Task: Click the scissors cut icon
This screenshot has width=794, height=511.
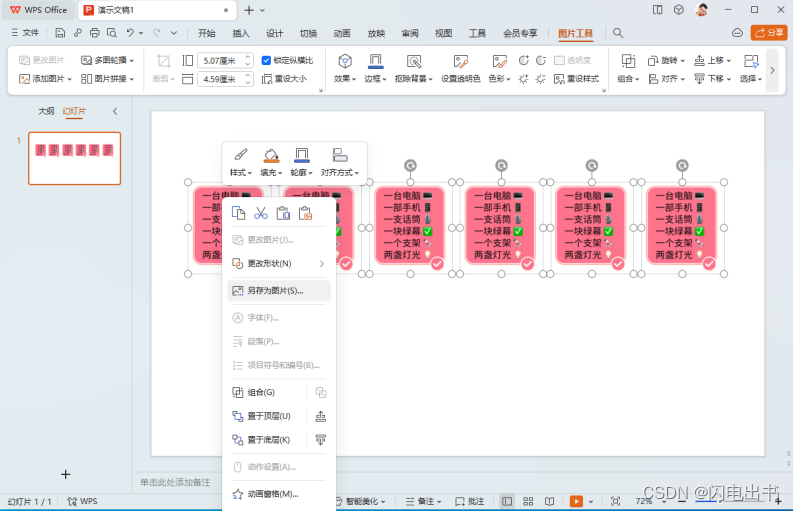Action: (261, 213)
